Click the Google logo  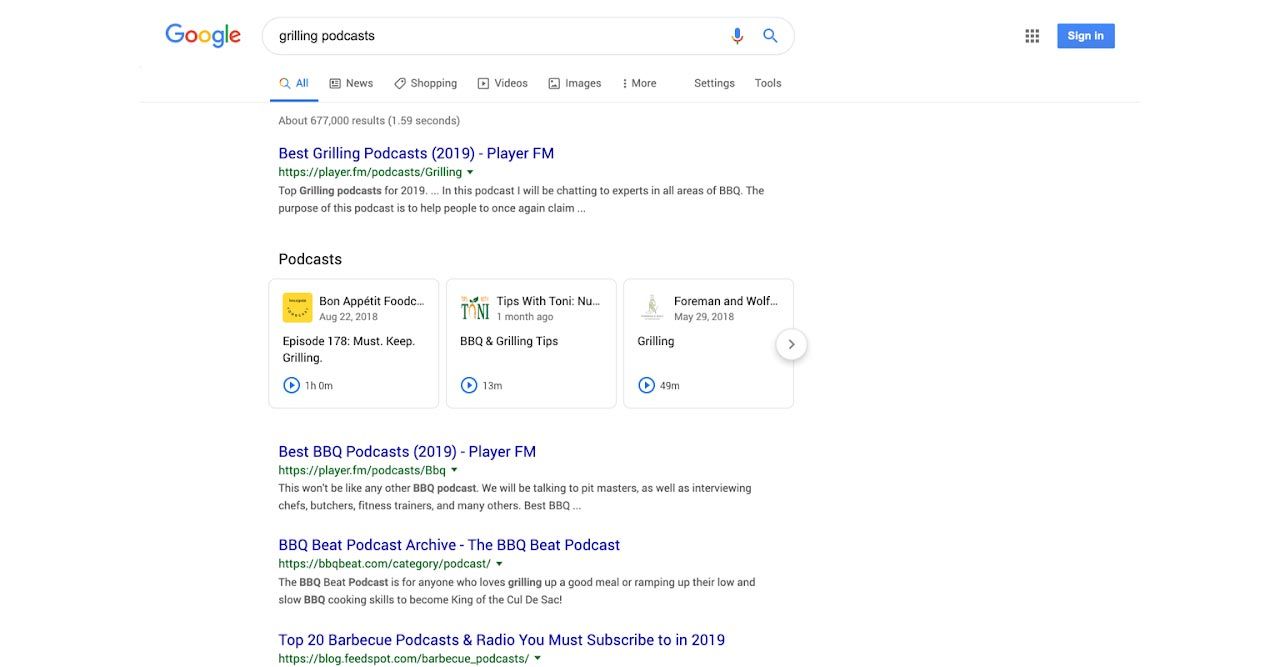pyautogui.click(x=203, y=35)
